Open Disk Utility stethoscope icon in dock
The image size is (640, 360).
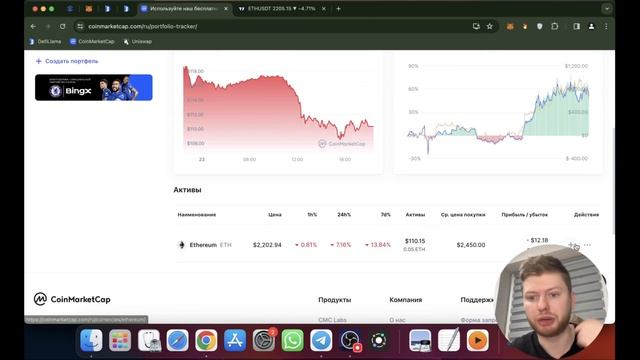click(x=149, y=340)
